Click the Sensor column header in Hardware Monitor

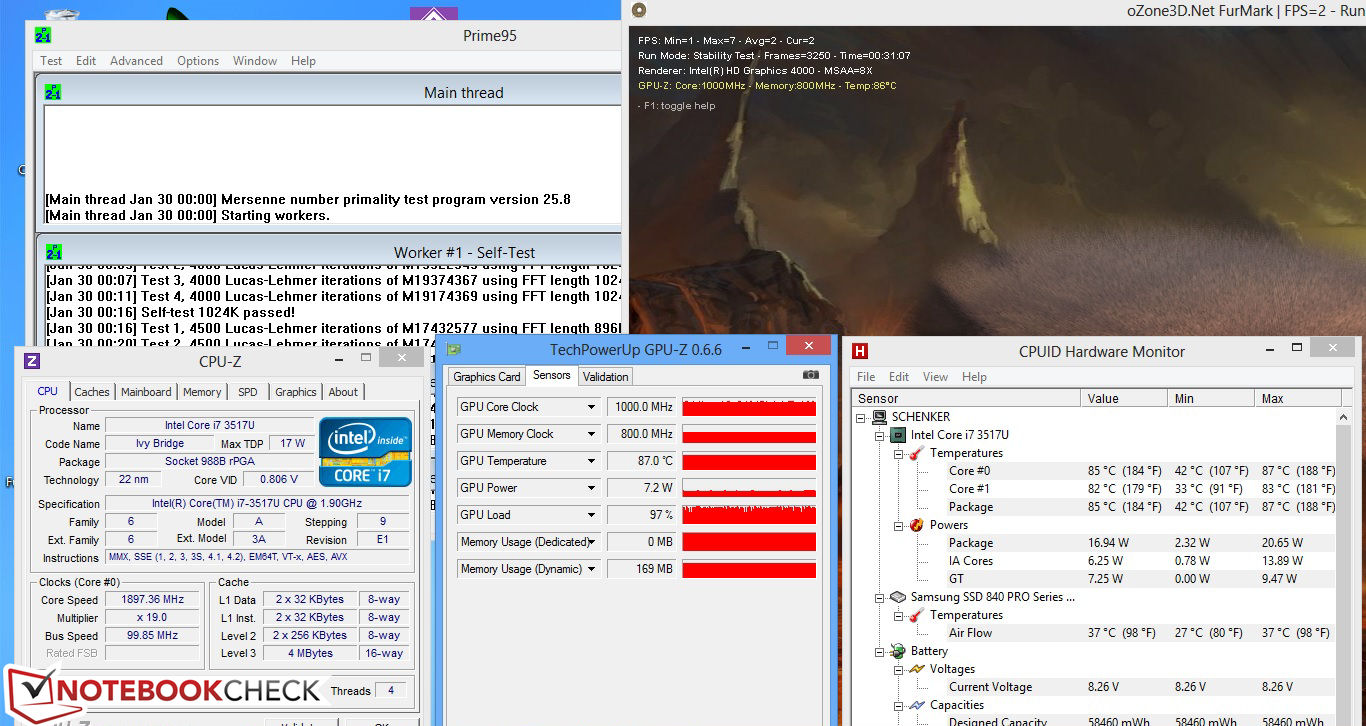[x=965, y=398]
